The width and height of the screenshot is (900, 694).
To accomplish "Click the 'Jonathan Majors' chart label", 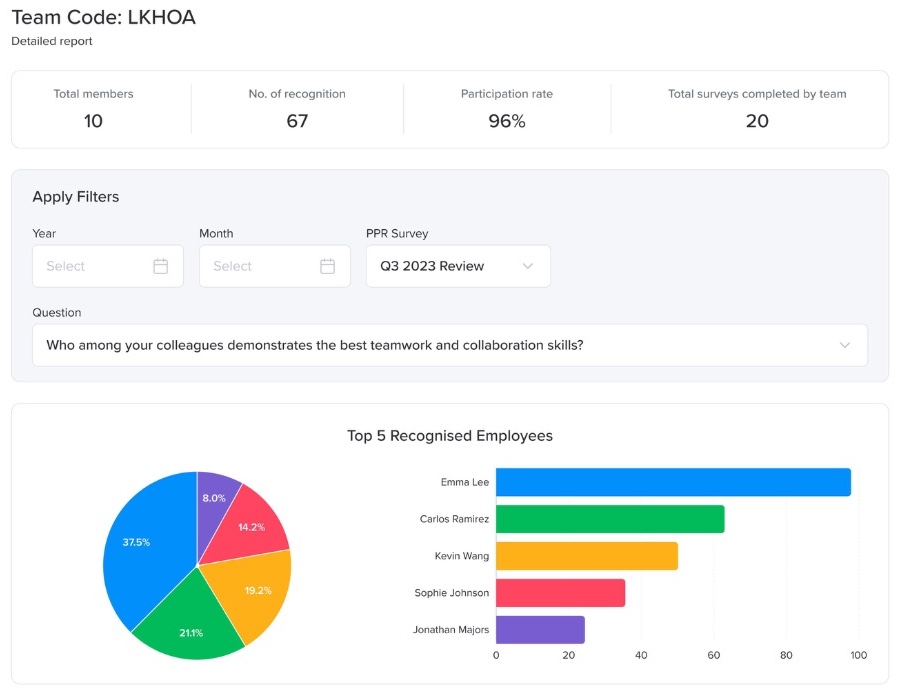I will (451, 630).
